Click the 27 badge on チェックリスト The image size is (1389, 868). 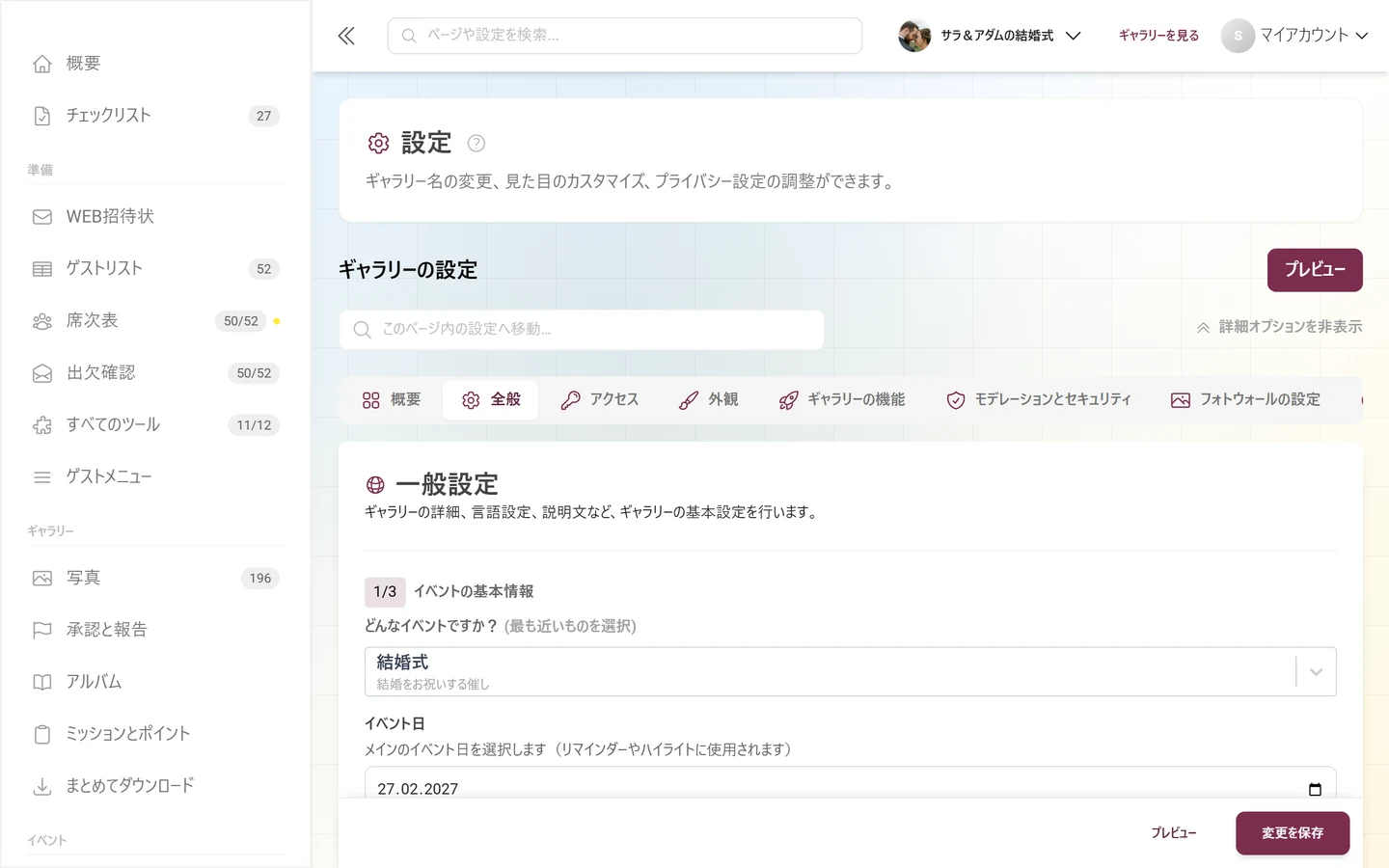pyautogui.click(x=264, y=116)
